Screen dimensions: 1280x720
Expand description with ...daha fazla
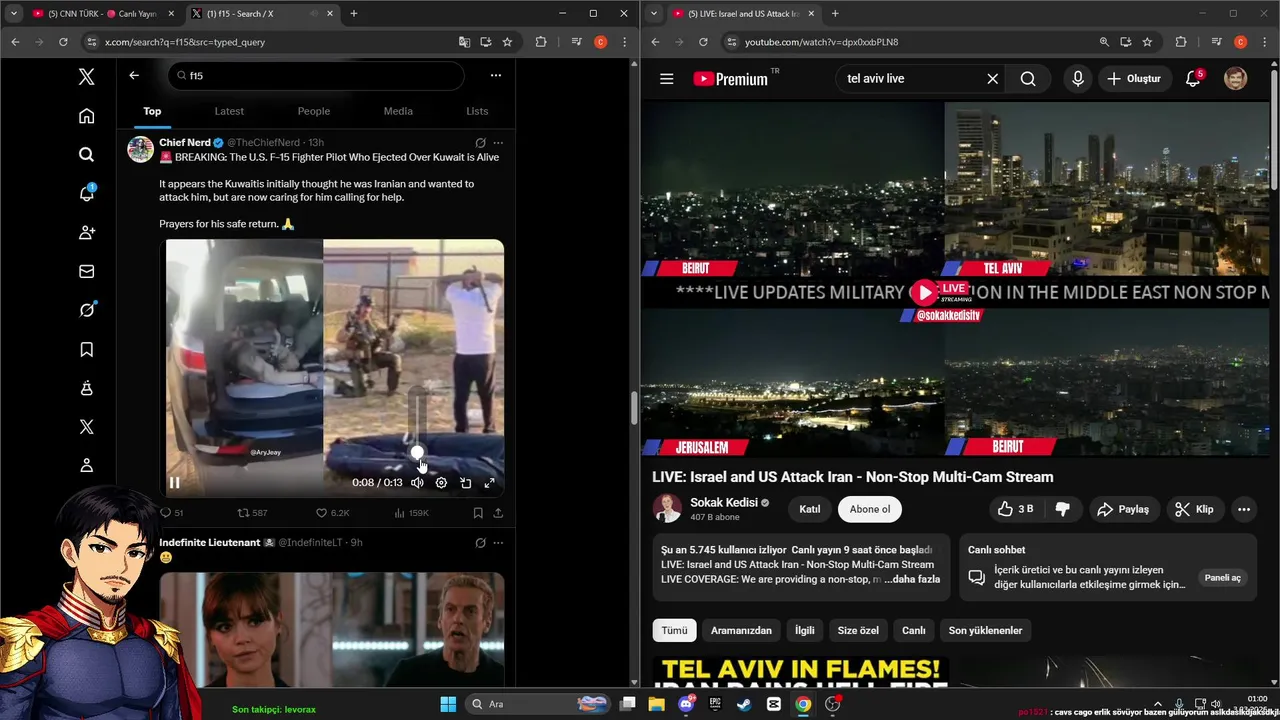tap(912, 579)
